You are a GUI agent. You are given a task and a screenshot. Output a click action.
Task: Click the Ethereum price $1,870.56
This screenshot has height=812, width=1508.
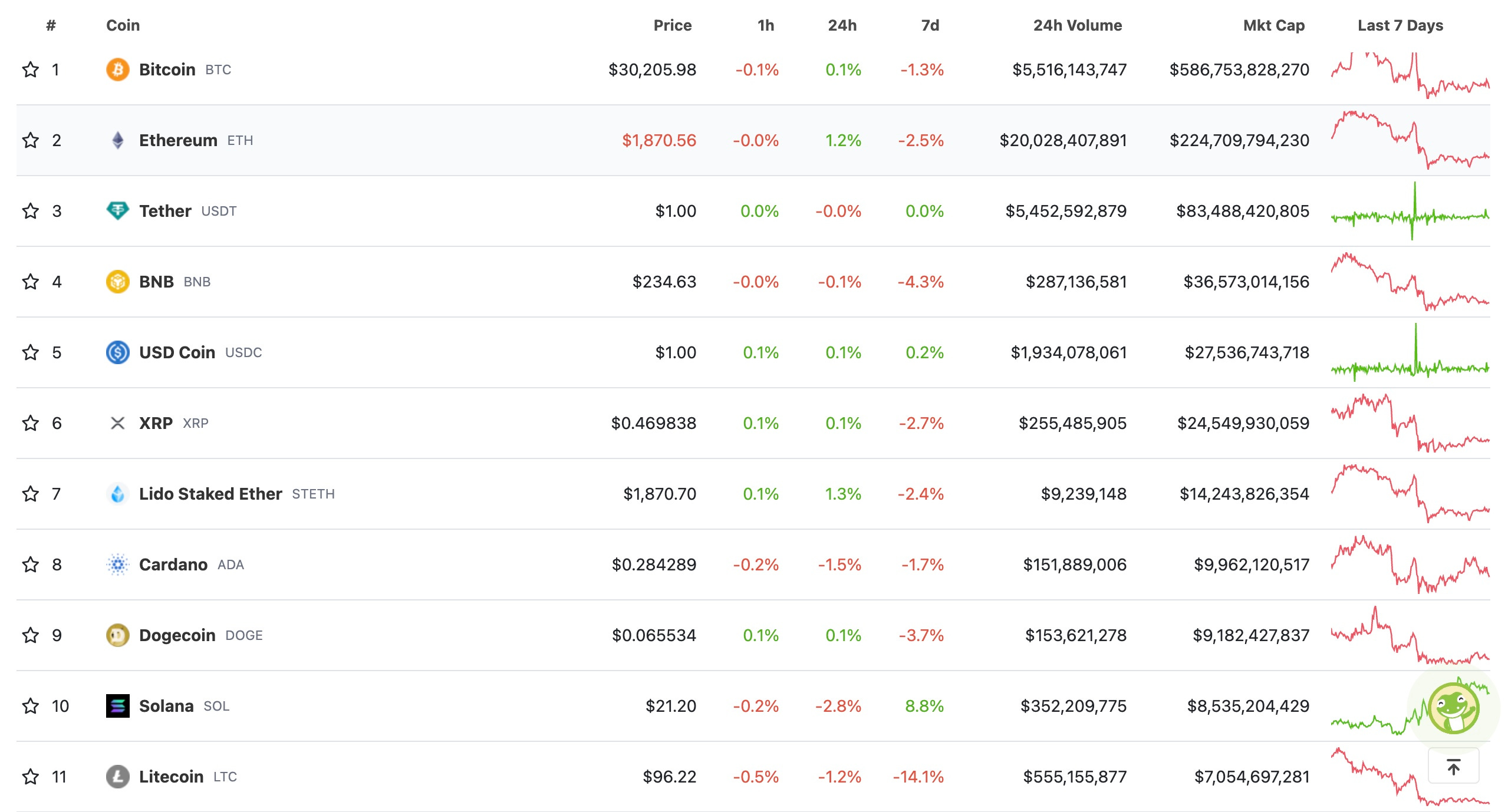click(659, 140)
